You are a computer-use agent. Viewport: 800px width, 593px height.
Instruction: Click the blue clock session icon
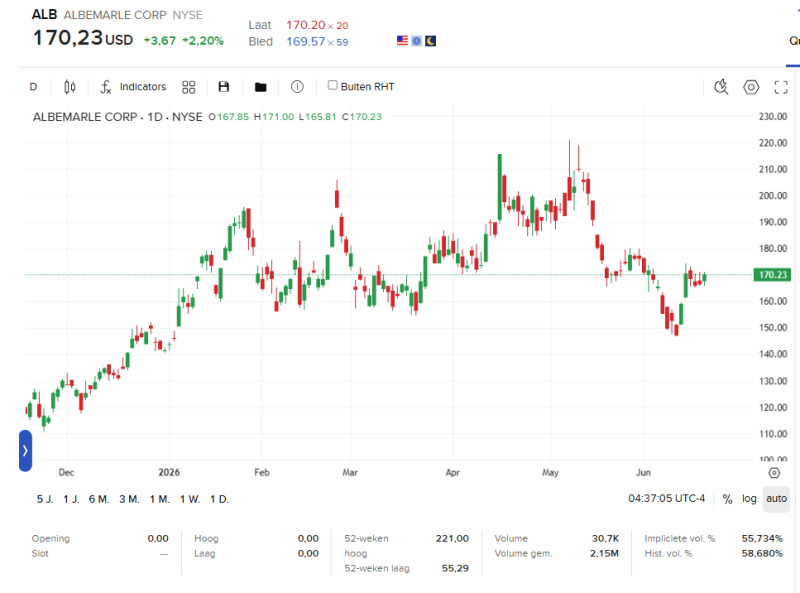click(x=417, y=41)
